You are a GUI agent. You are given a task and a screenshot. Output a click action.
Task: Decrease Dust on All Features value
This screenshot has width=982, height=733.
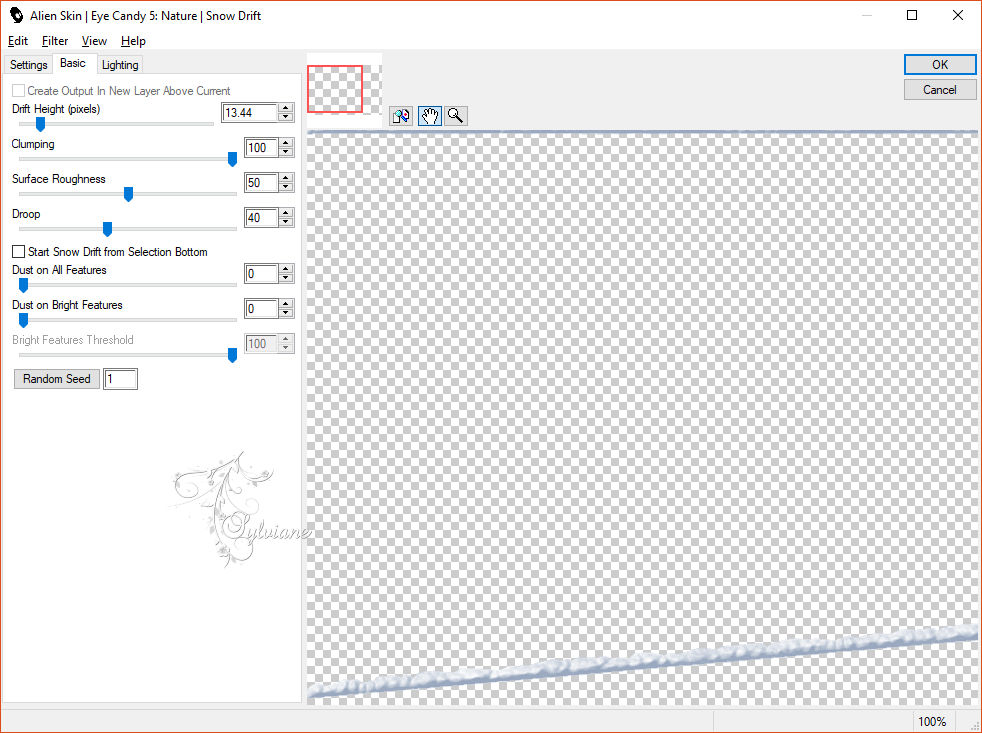pos(286,278)
